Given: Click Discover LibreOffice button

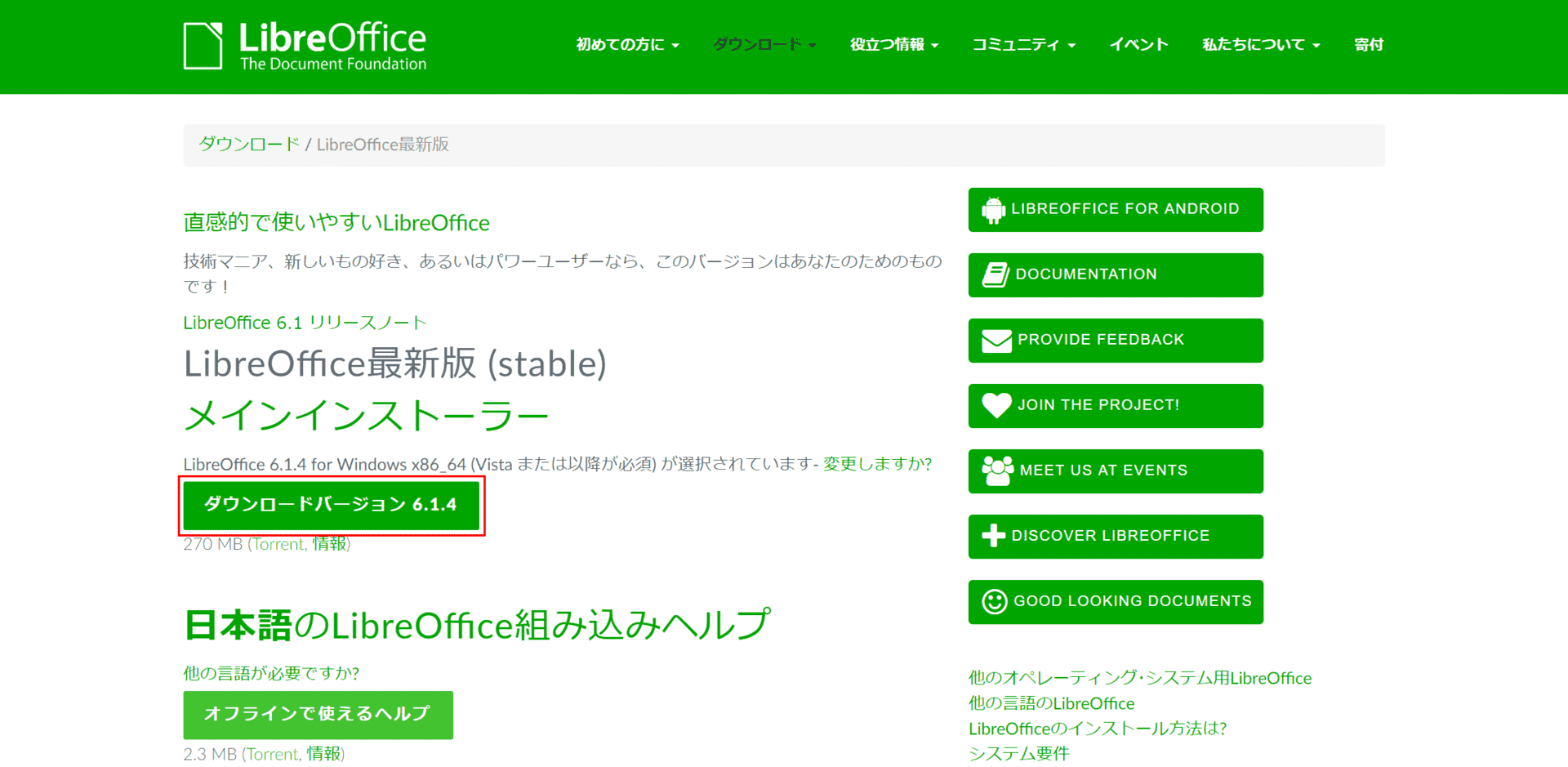Looking at the screenshot, I should [1116, 537].
